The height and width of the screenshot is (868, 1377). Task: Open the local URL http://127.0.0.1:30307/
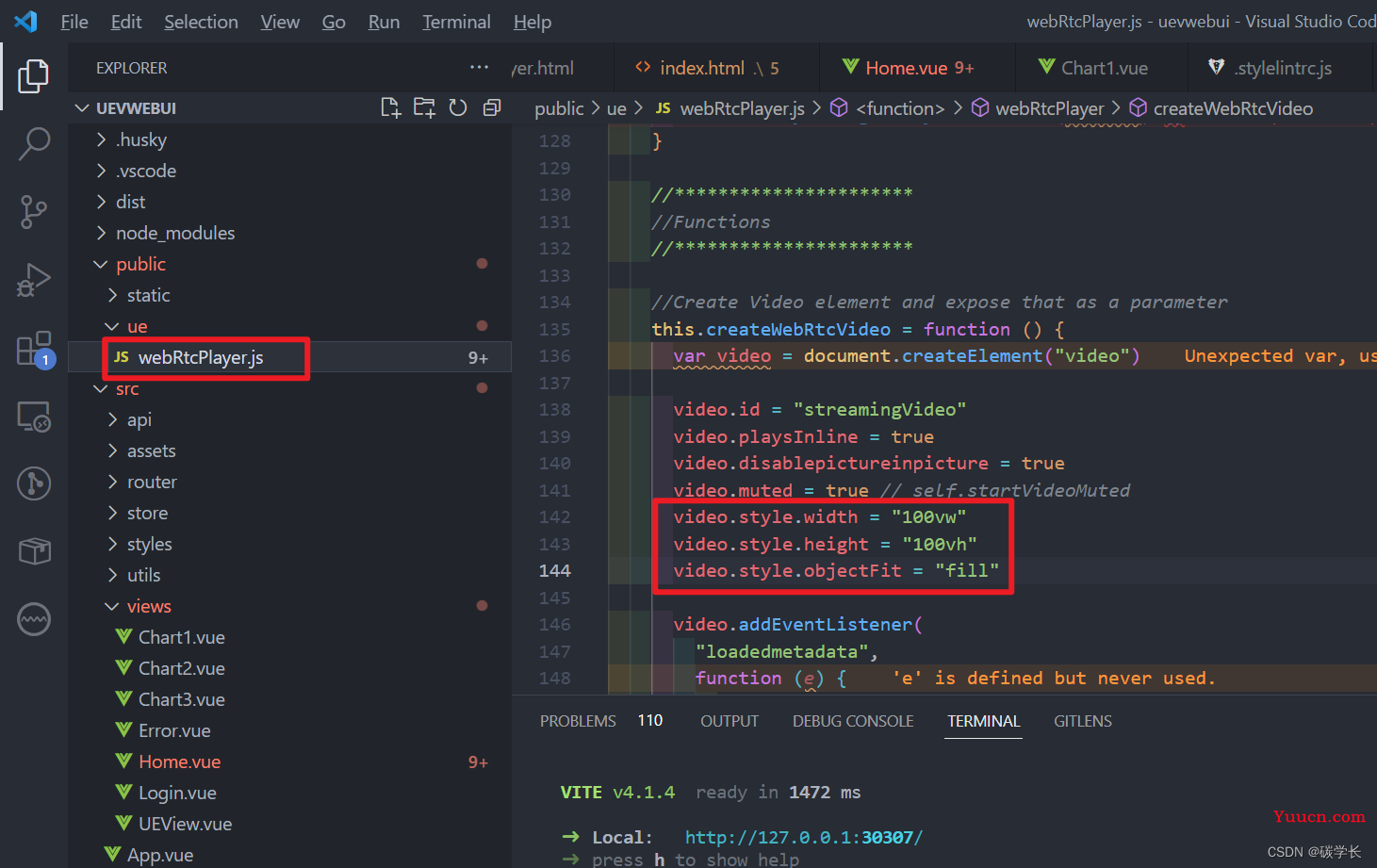click(804, 837)
